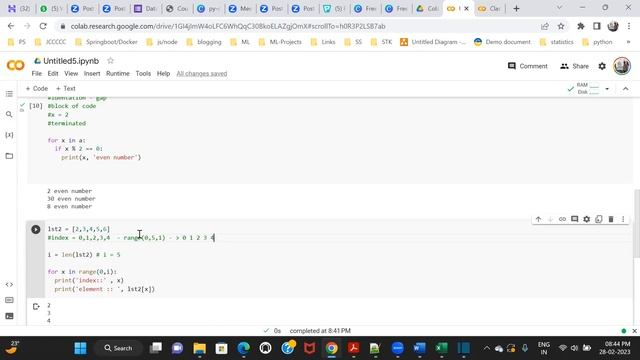
Task: Open Windows Start menu
Action: [x=80, y=348]
